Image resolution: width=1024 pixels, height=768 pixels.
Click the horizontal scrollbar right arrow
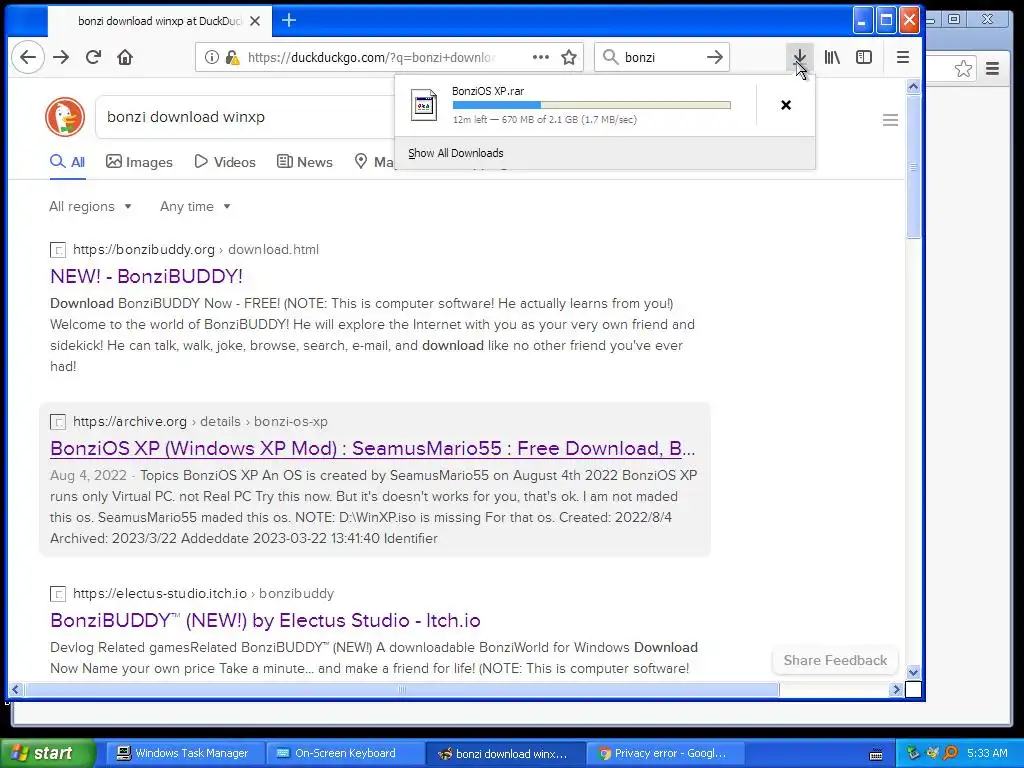point(896,690)
